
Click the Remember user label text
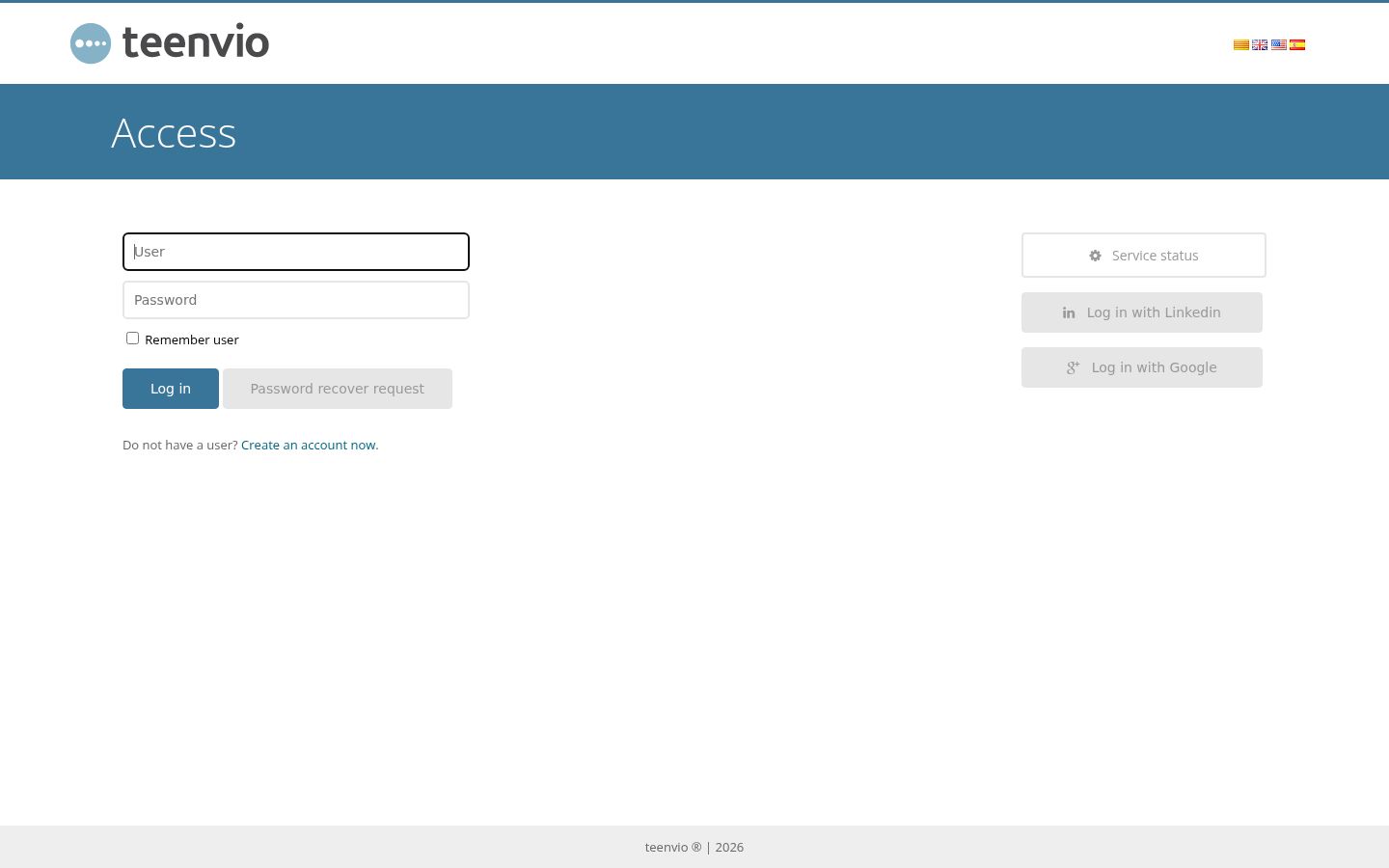(x=192, y=339)
